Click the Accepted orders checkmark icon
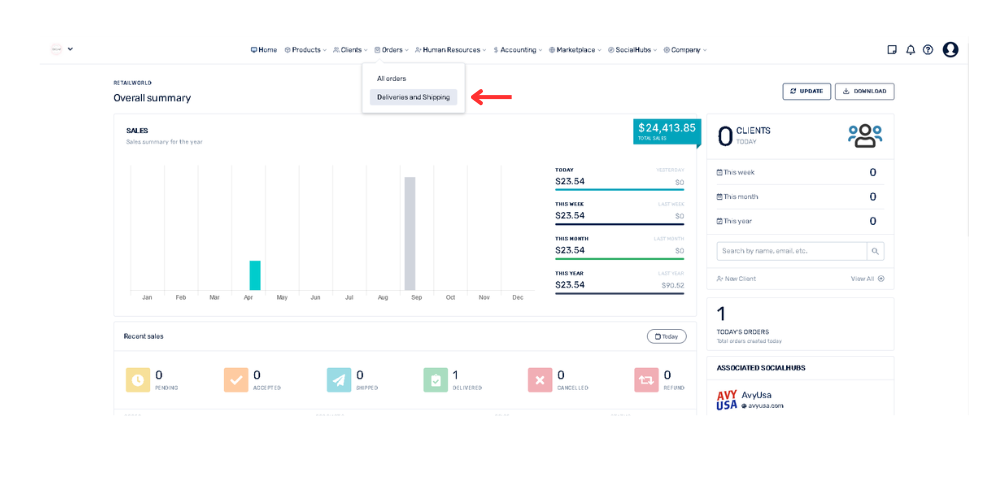Screen dimensions: 1000x500 (x=236, y=380)
